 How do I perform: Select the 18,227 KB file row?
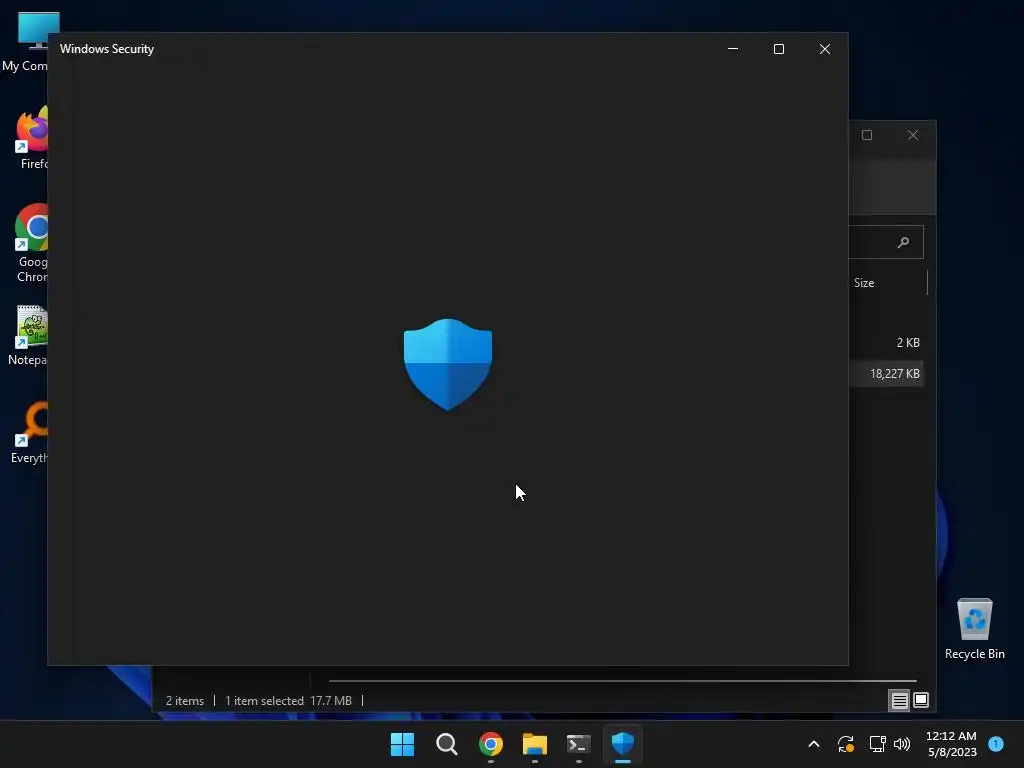(886, 374)
